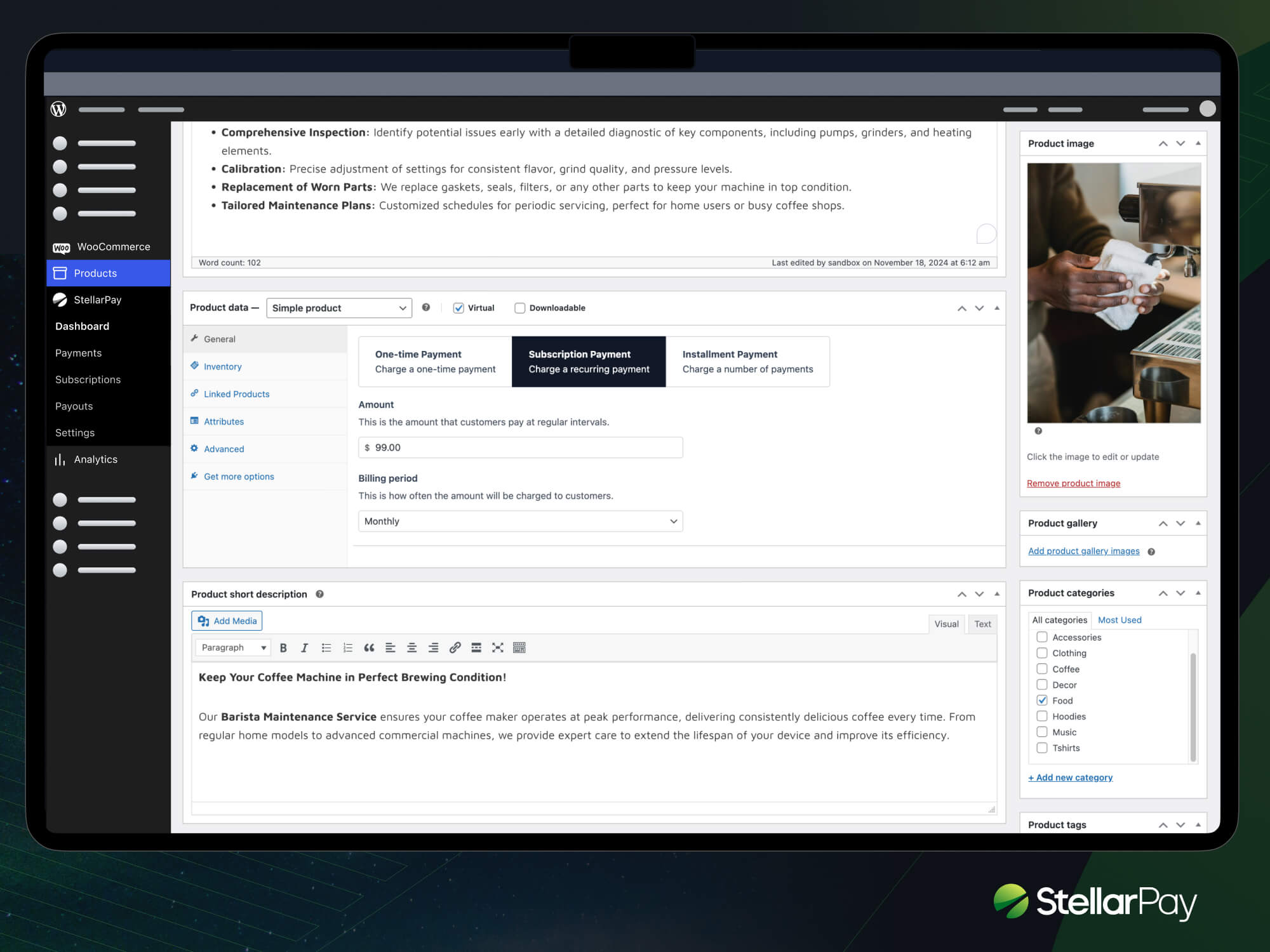Check the Music category
The width and height of the screenshot is (1270, 952).
coord(1042,732)
